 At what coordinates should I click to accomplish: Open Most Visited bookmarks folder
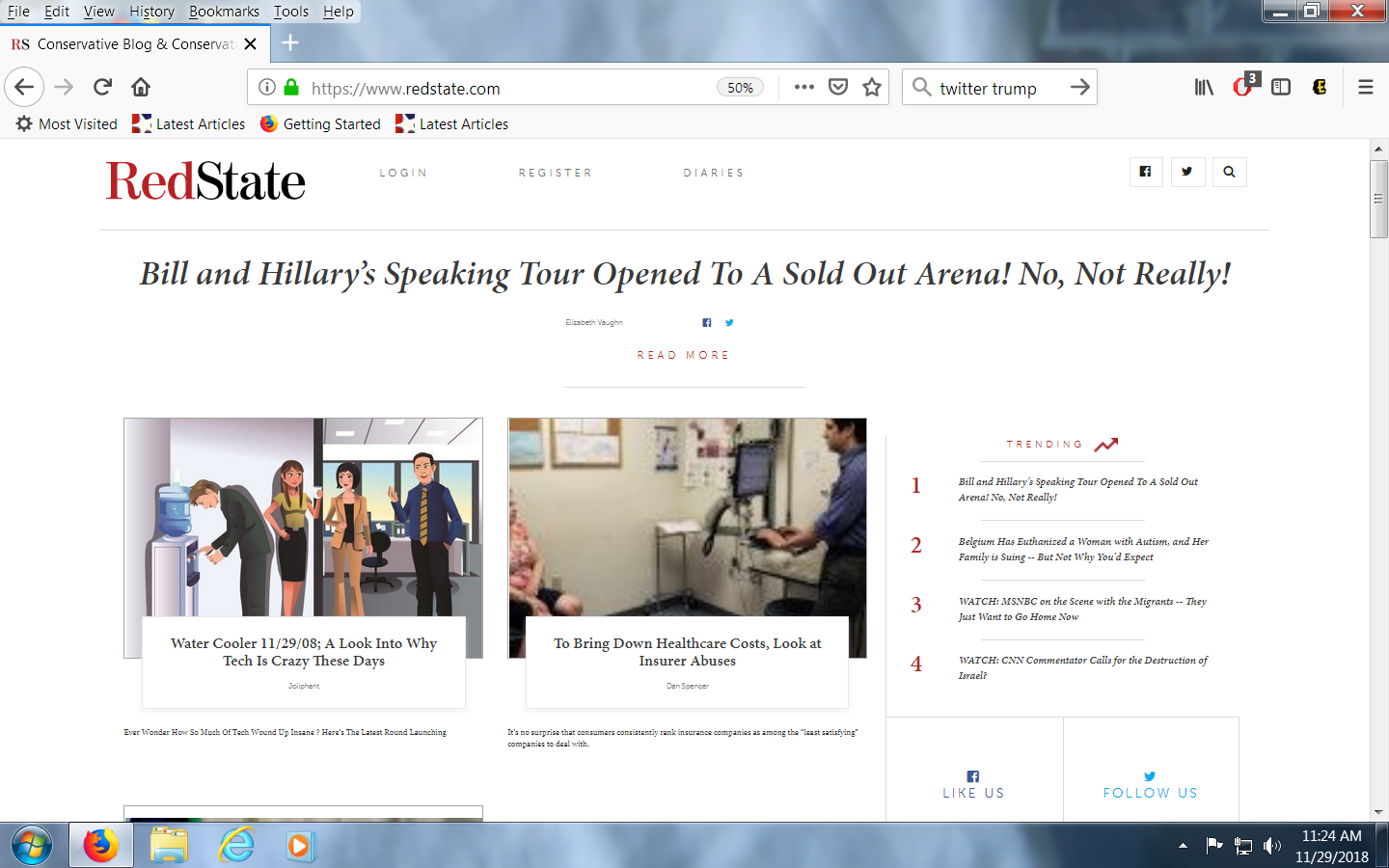point(67,123)
